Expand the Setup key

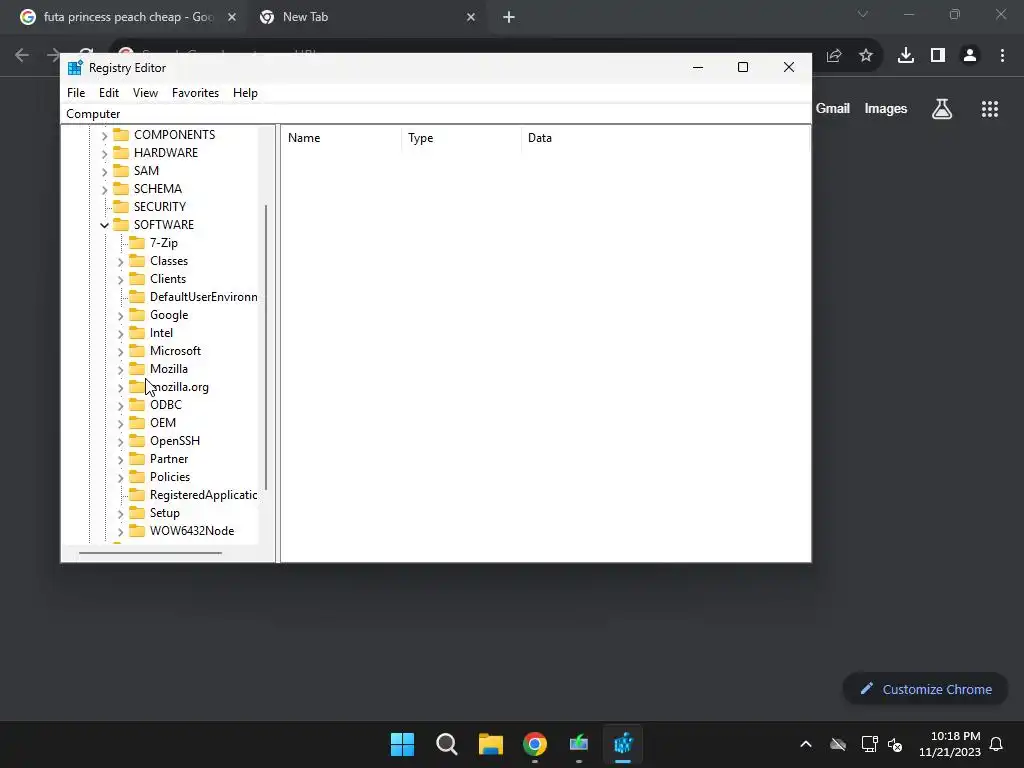(x=120, y=514)
